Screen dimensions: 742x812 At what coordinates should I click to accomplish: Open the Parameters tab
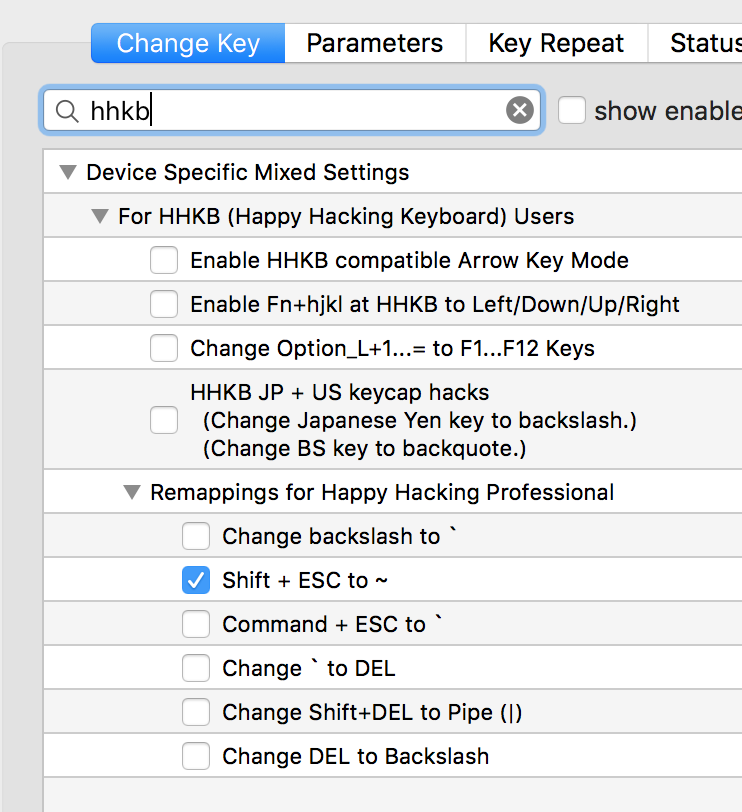pyautogui.click(x=375, y=43)
